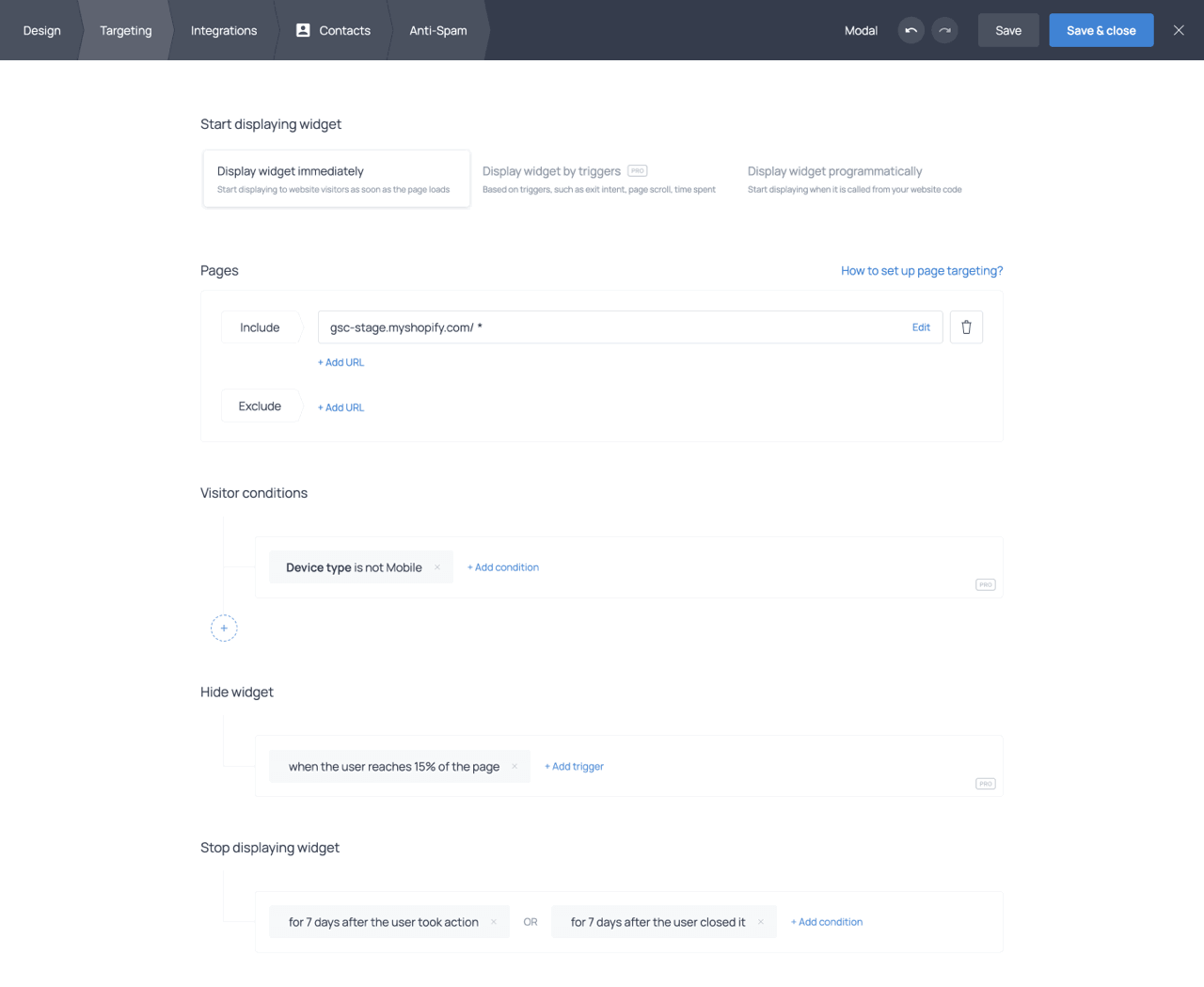The width and height of the screenshot is (1204, 987).
Task: Choose Display widget programmatically option
Action: tap(855, 179)
